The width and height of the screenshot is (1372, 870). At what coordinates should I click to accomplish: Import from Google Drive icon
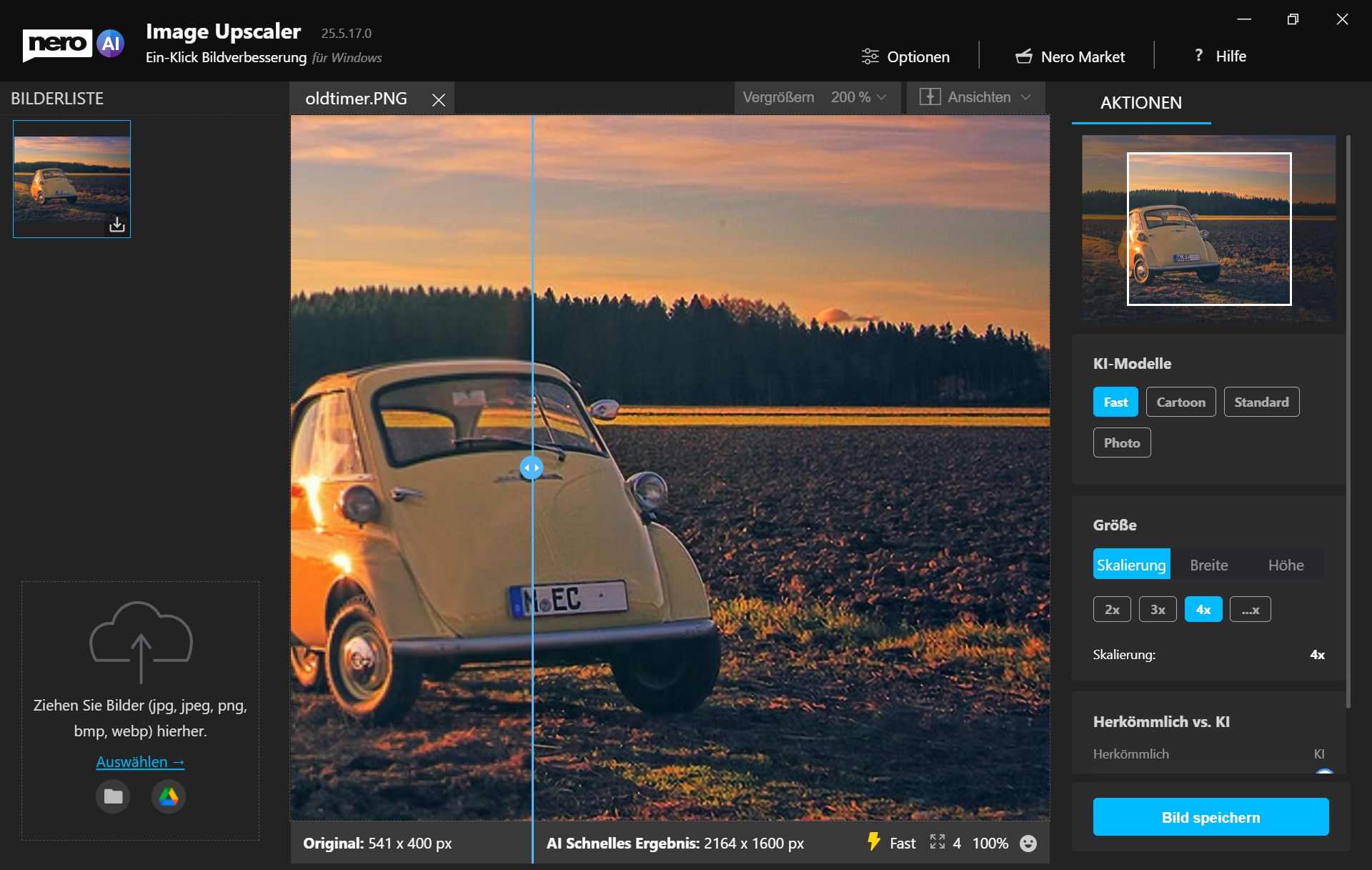tap(169, 796)
